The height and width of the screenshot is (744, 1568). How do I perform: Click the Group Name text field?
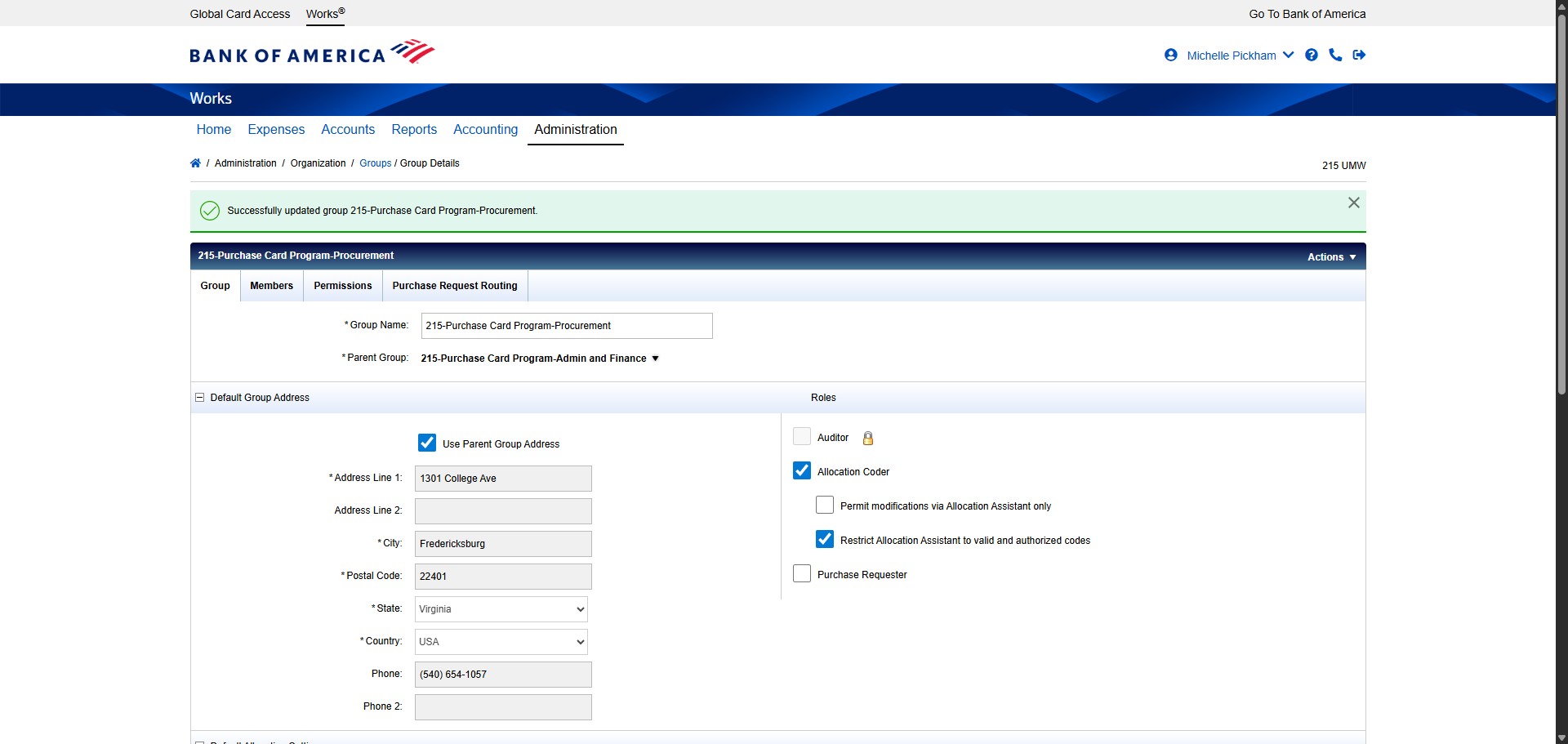point(566,326)
